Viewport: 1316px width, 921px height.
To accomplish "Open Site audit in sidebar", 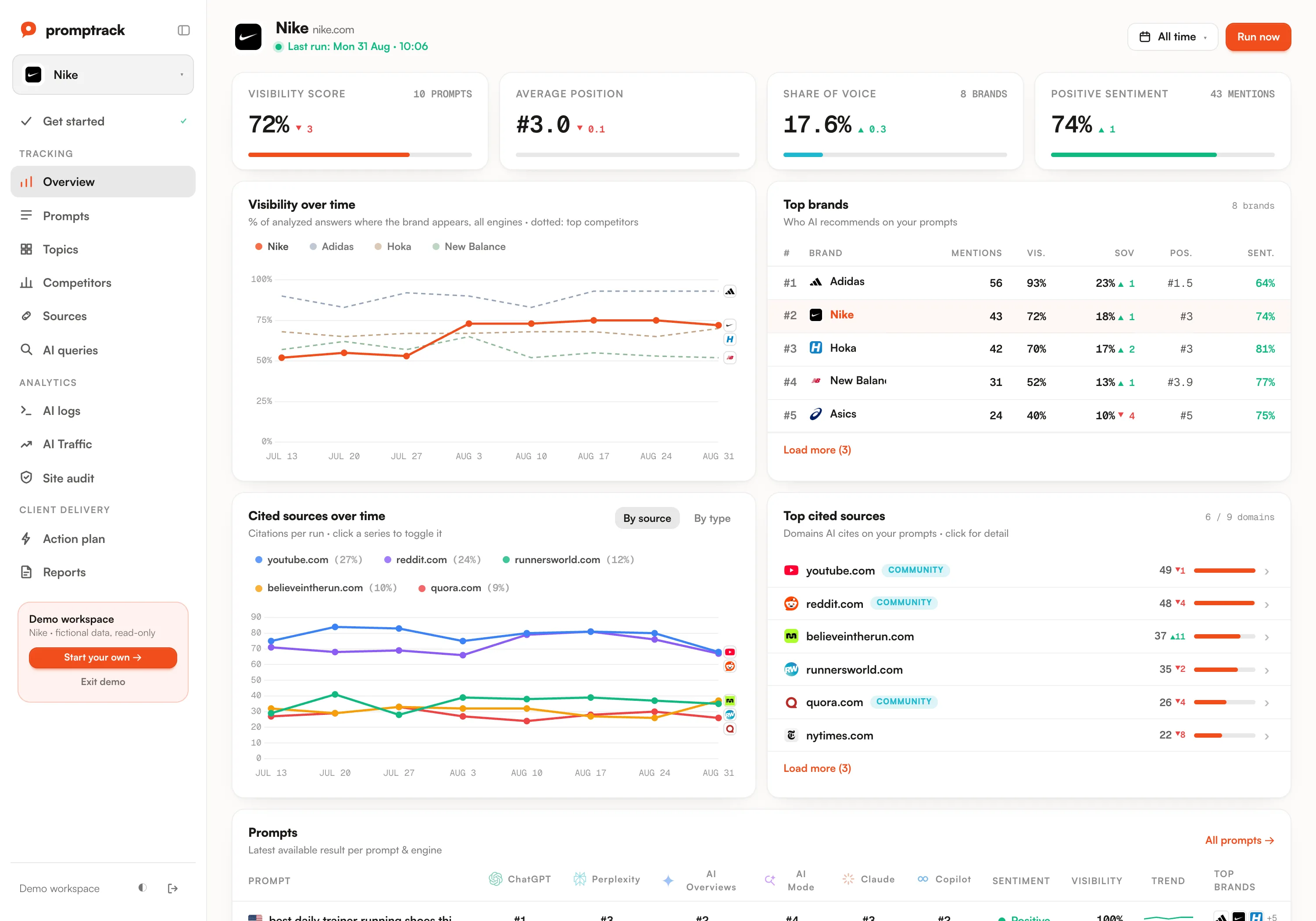I will click(x=103, y=478).
